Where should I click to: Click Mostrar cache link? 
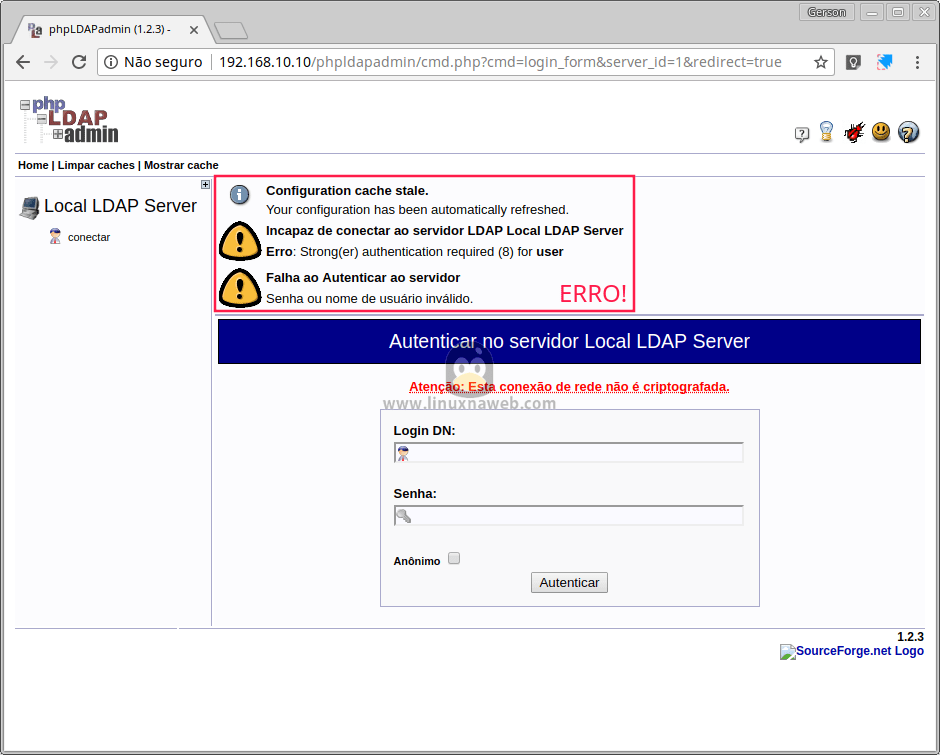[181, 165]
